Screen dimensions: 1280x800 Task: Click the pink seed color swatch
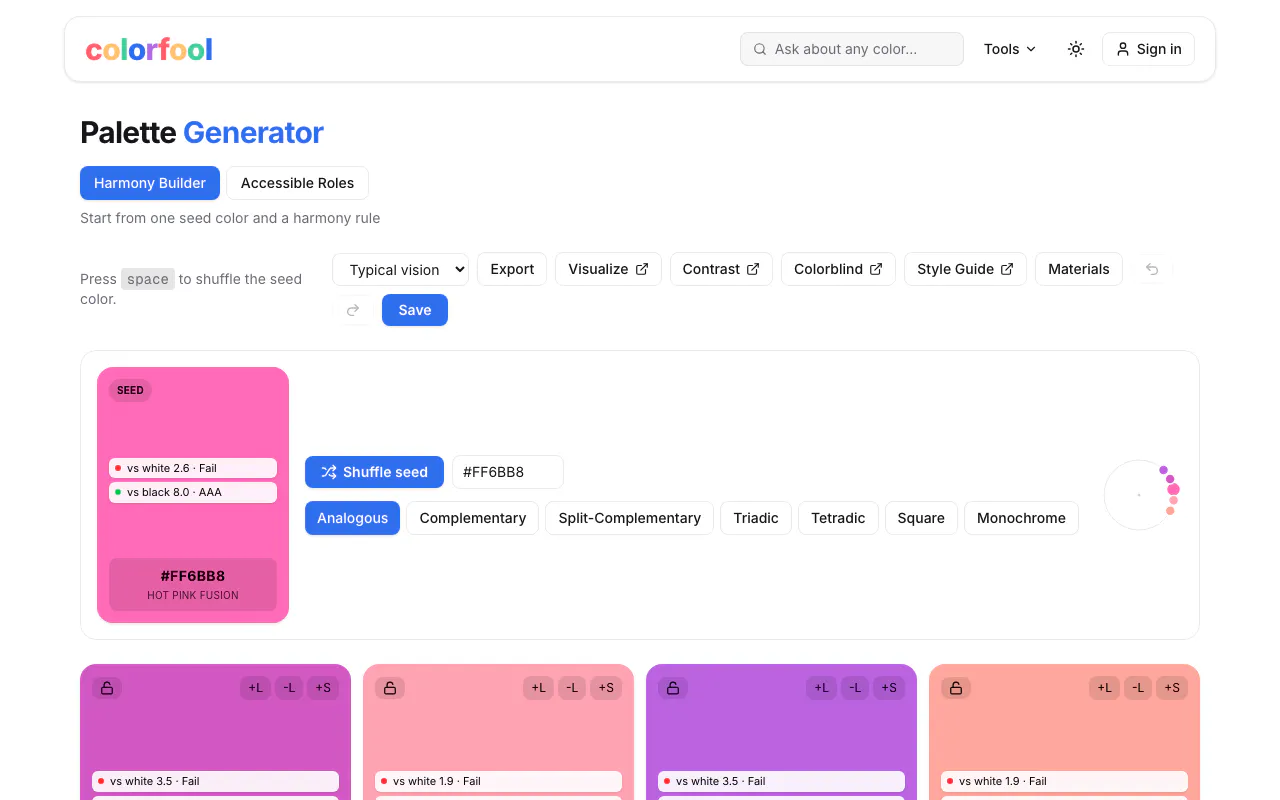click(x=193, y=495)
